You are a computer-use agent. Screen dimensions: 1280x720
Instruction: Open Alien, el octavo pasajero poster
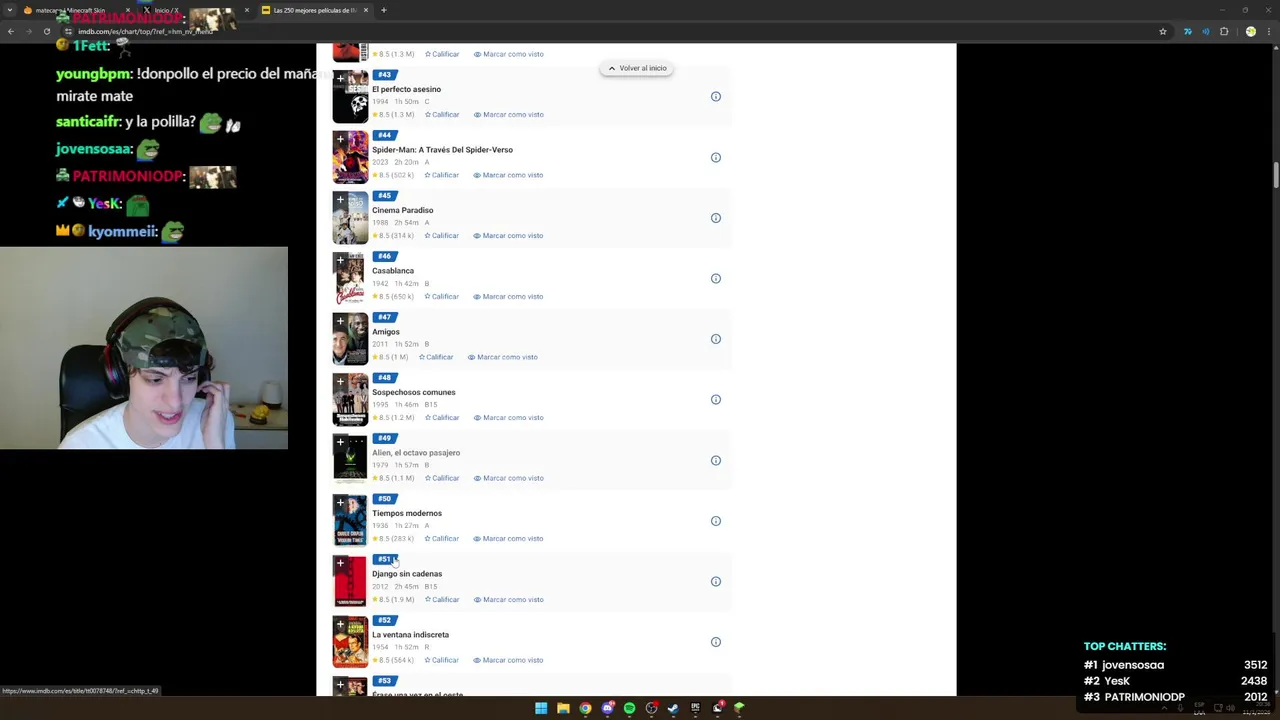350,461
